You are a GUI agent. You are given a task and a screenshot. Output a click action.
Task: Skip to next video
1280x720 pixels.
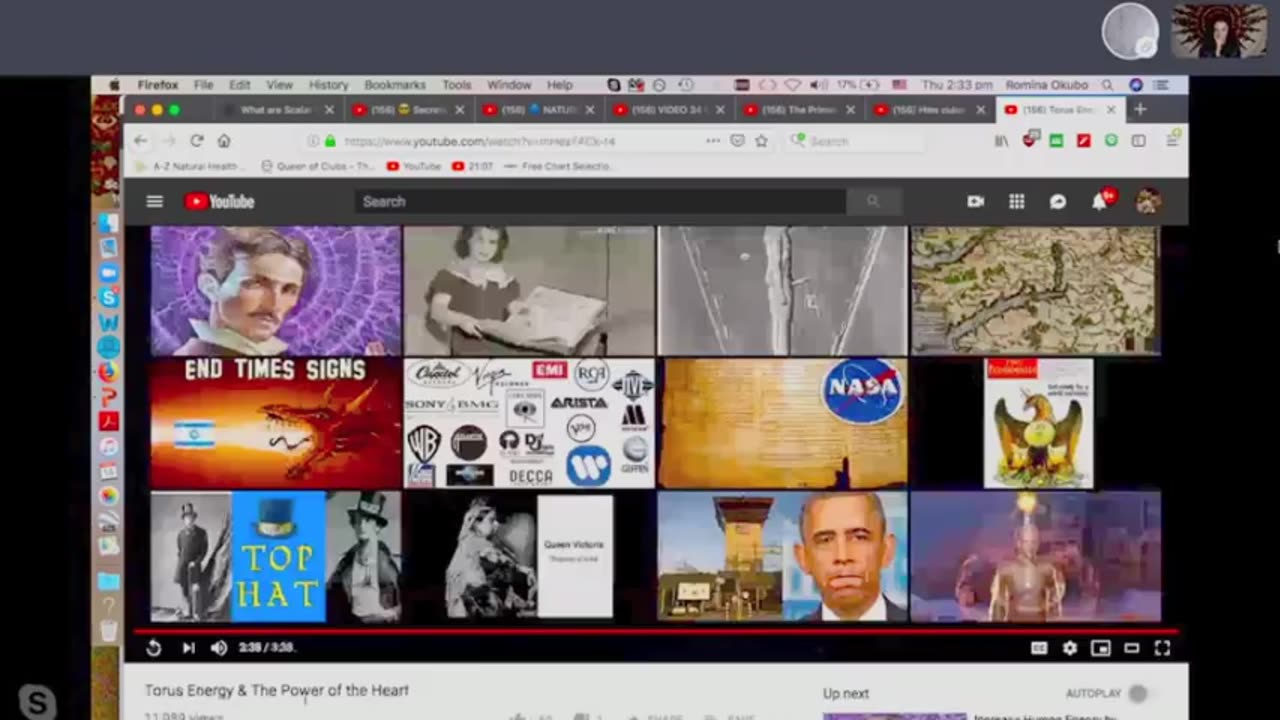188,648
